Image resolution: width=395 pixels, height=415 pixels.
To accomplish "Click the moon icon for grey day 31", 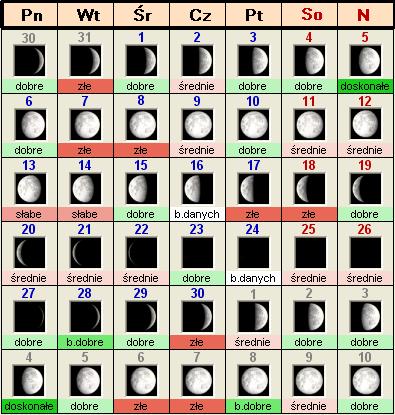I will tap(85, 61).
